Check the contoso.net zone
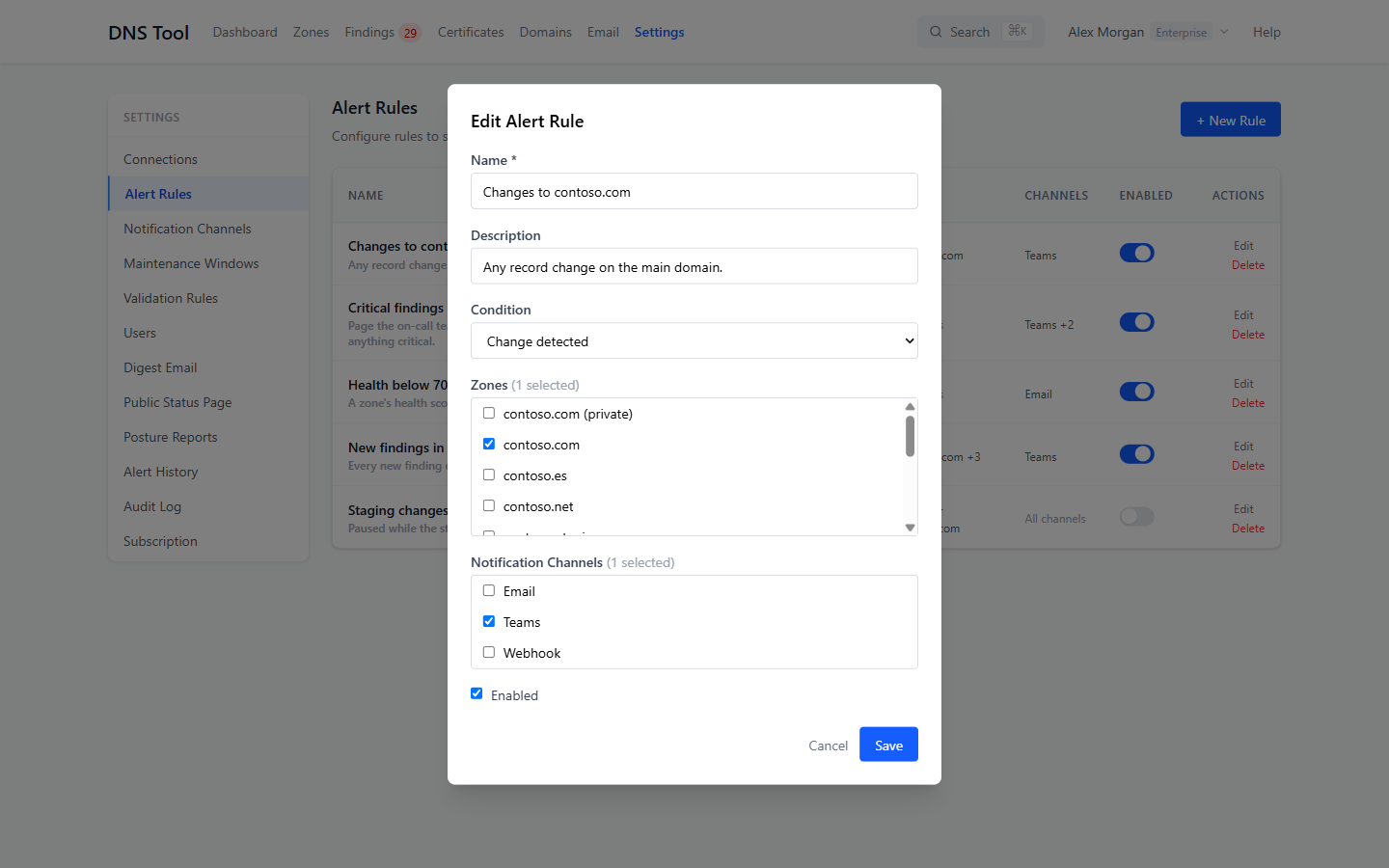 point(489,505)
